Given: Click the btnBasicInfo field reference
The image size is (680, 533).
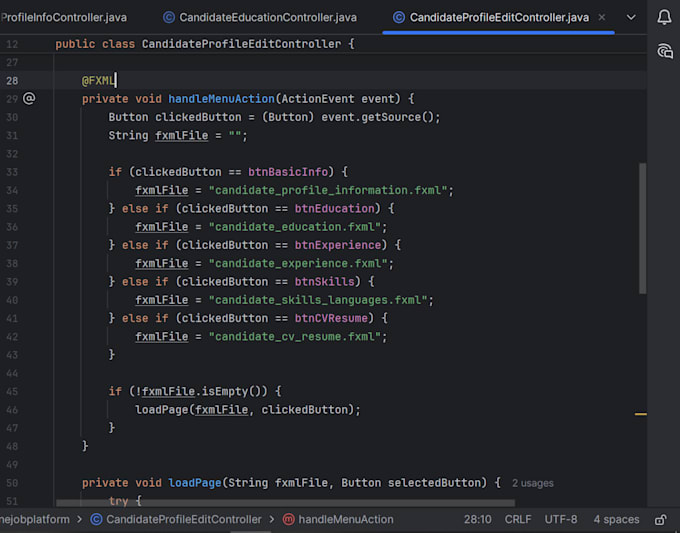Looking at the screenshot, I should pyautogui.click(x=288, y=172).
